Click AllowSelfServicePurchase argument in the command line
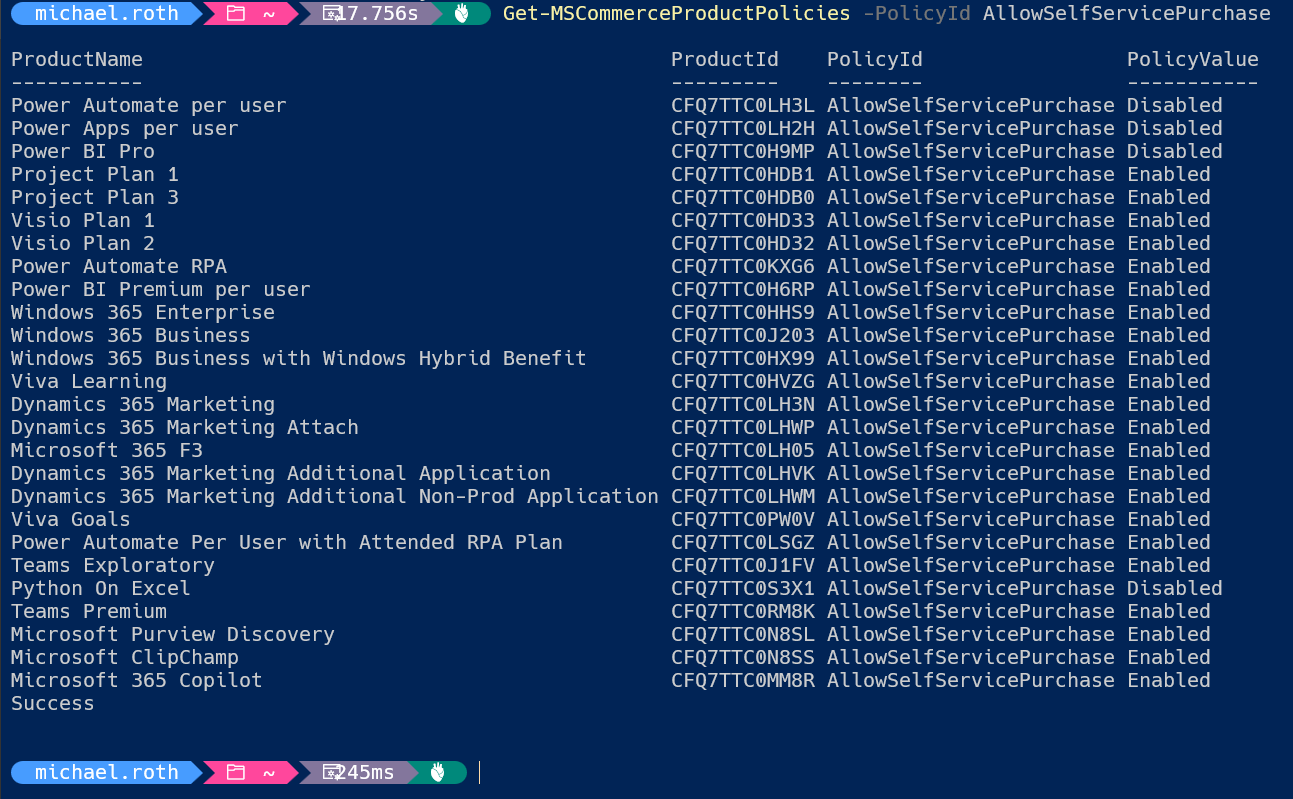The height and width of the screenshot is (799, 1293). [1127, 14]
